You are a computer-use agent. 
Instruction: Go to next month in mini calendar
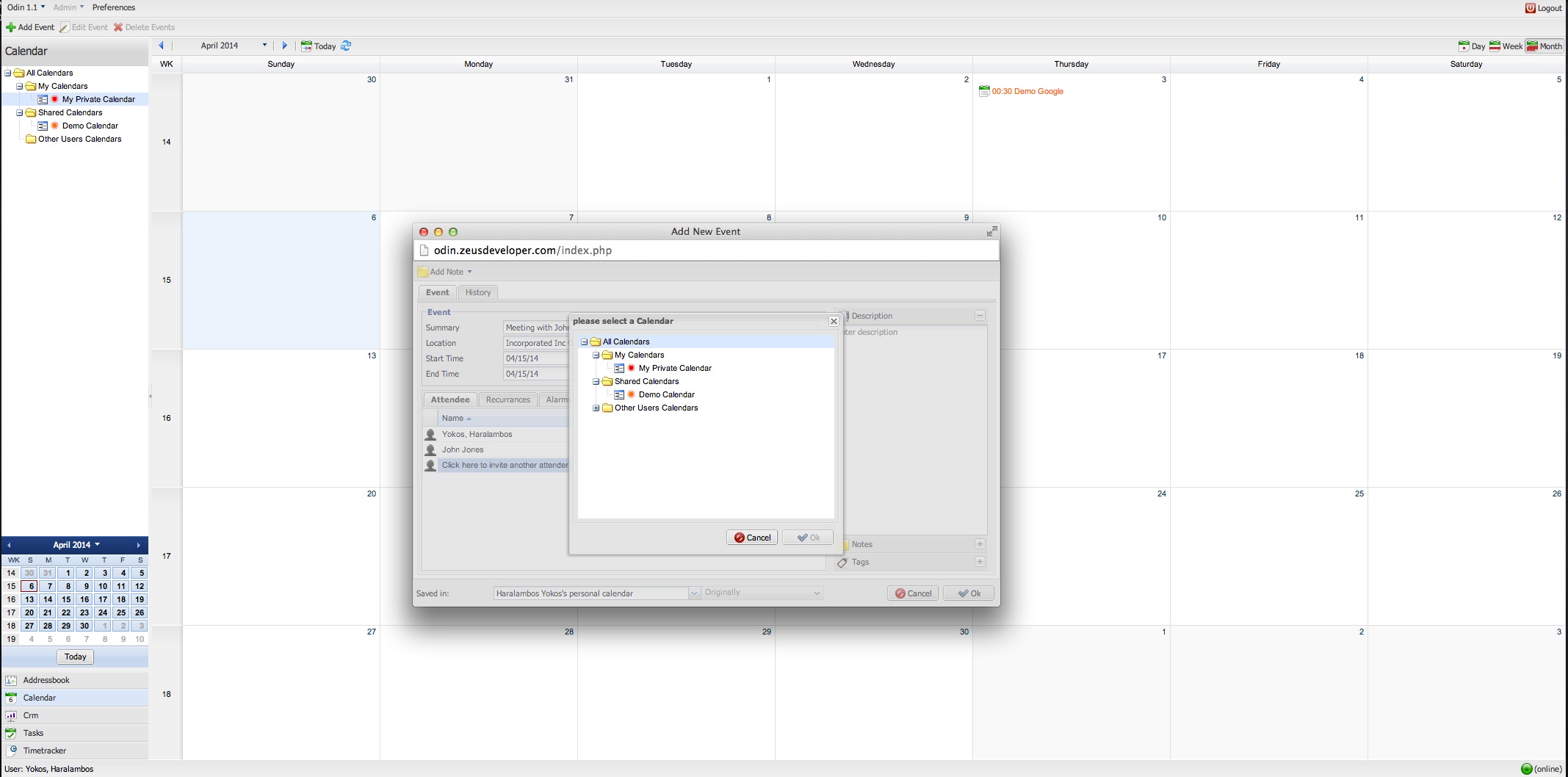138,545
